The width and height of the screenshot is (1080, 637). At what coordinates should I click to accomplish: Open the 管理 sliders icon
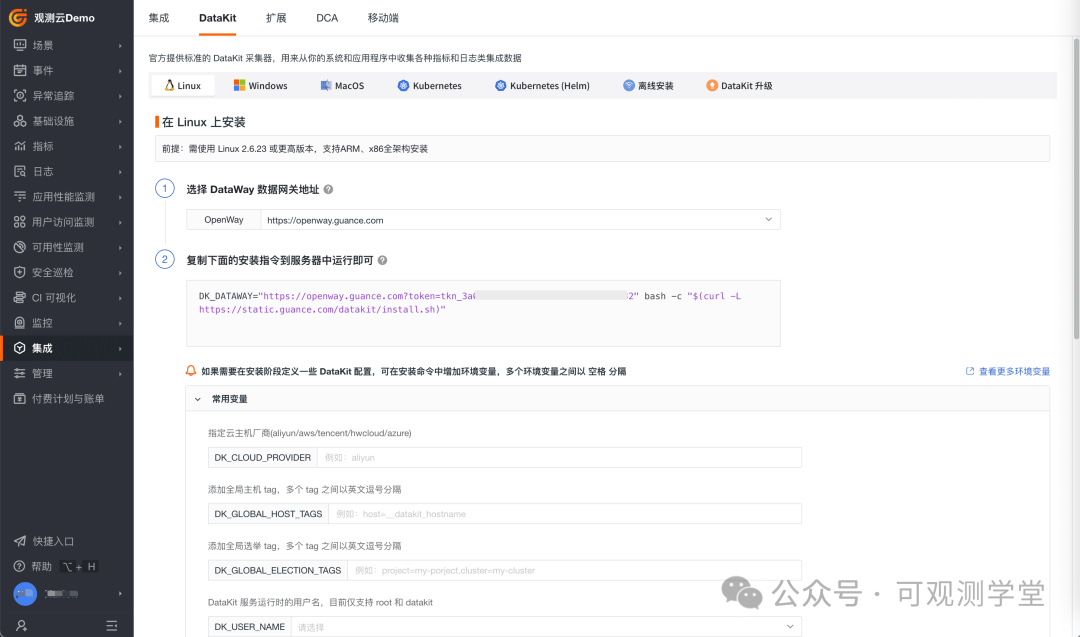click(x=20, y=373)
